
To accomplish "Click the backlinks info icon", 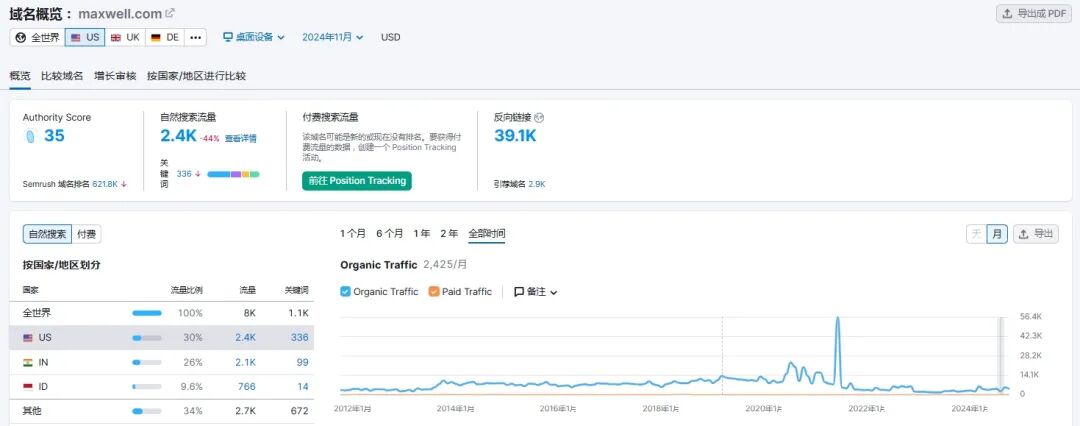I will click(x=539, y=118).
